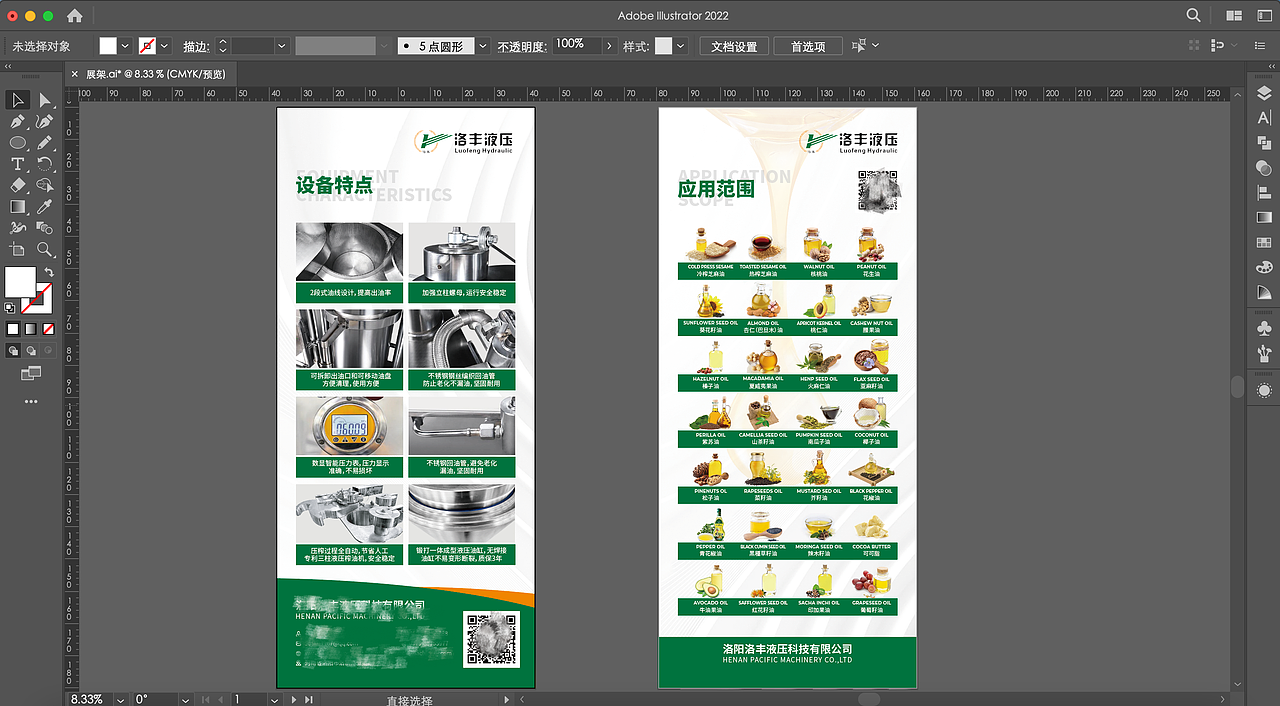Open the Gradient panel icon
1280x706 pixels.
click(1264, 218)
